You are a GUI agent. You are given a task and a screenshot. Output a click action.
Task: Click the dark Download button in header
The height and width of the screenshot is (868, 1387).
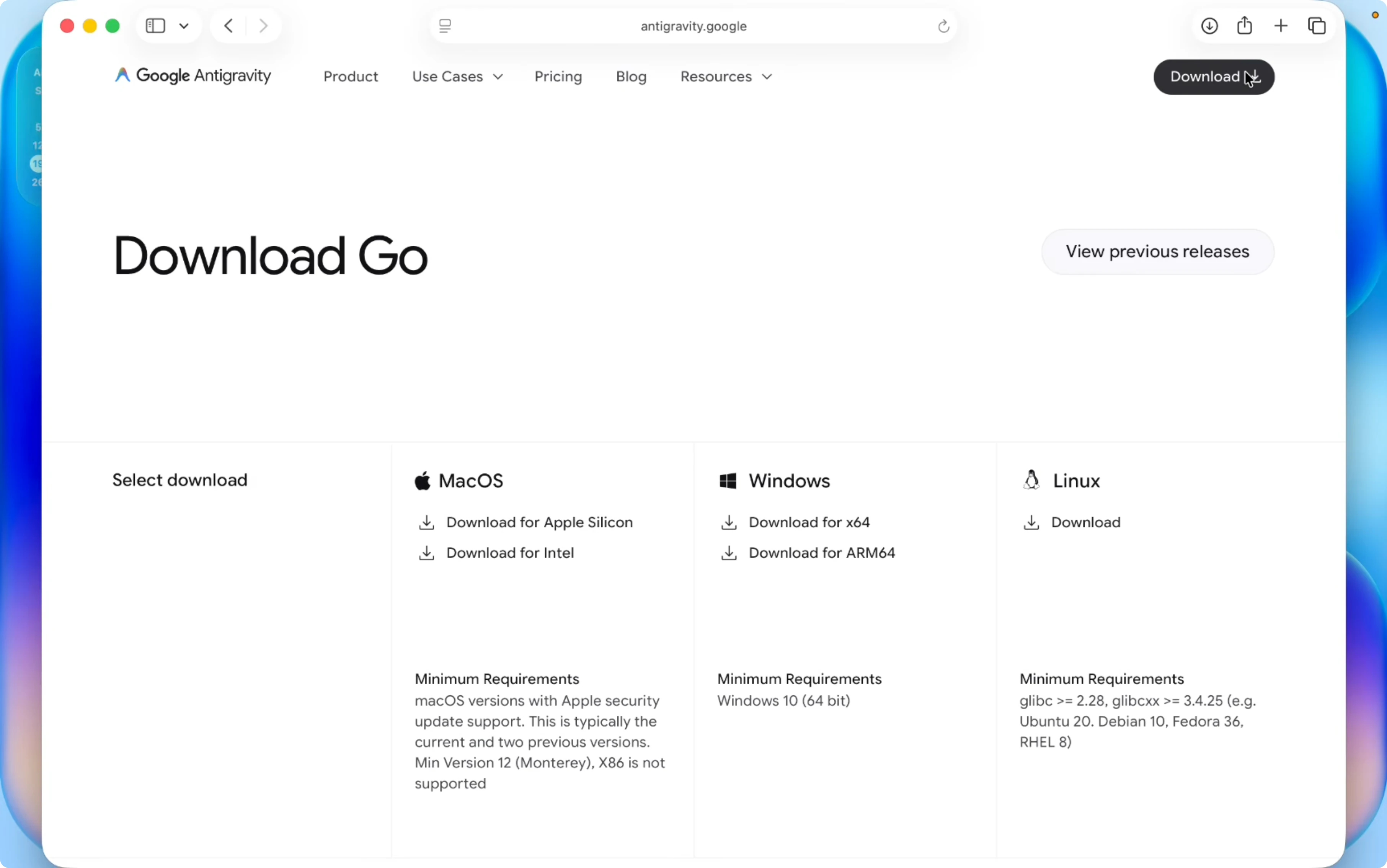tap(1214, 77)
